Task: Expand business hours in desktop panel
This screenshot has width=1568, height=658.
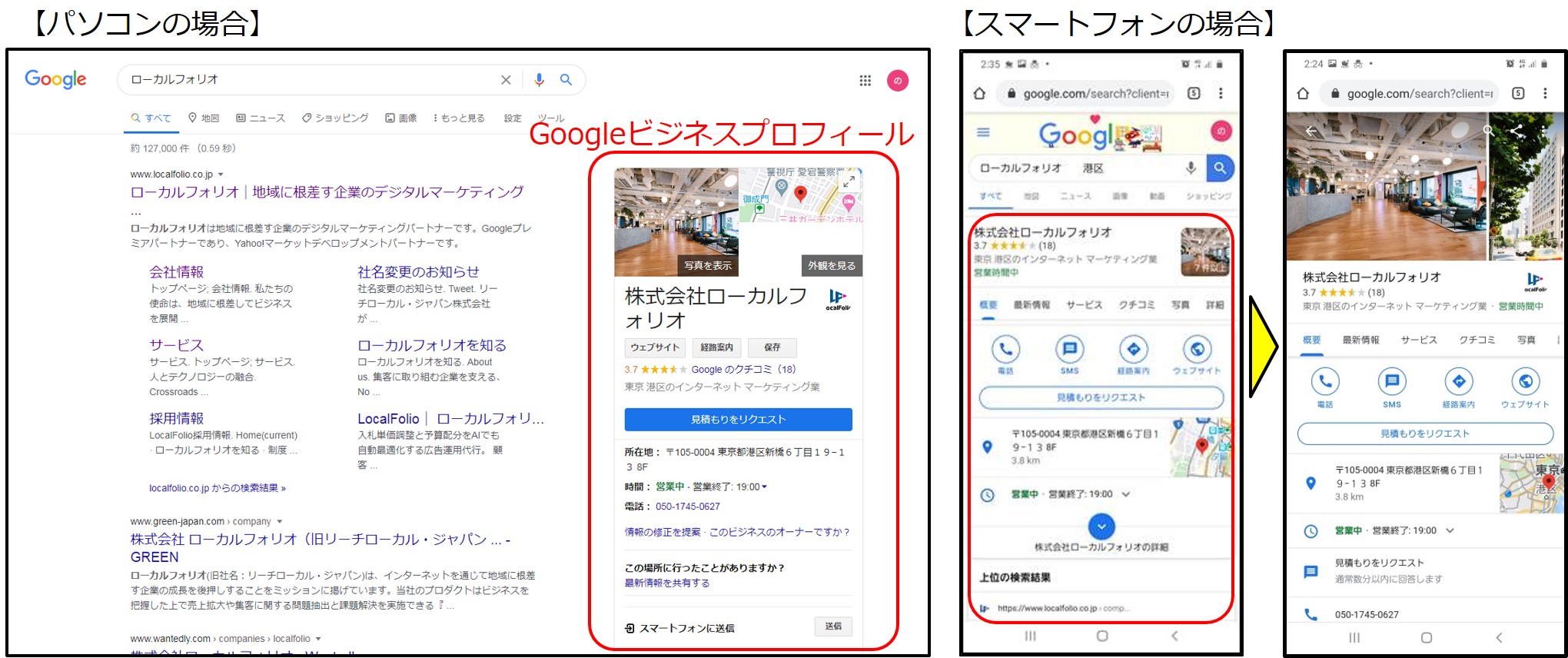Action: (x=764, y=487)
